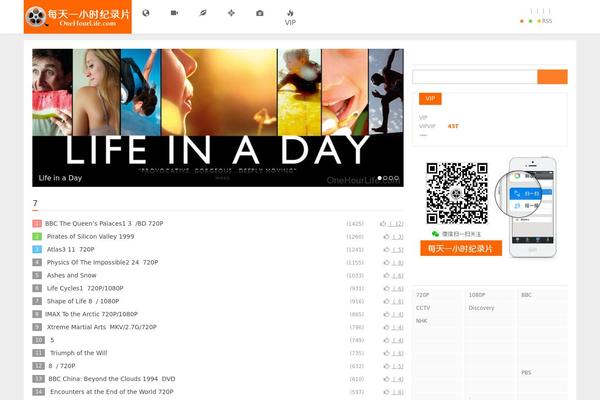Thumbs-up the Xtreme Martial Arts row
Viewport: 600px width, 400px height.
(x=386, y=327)
